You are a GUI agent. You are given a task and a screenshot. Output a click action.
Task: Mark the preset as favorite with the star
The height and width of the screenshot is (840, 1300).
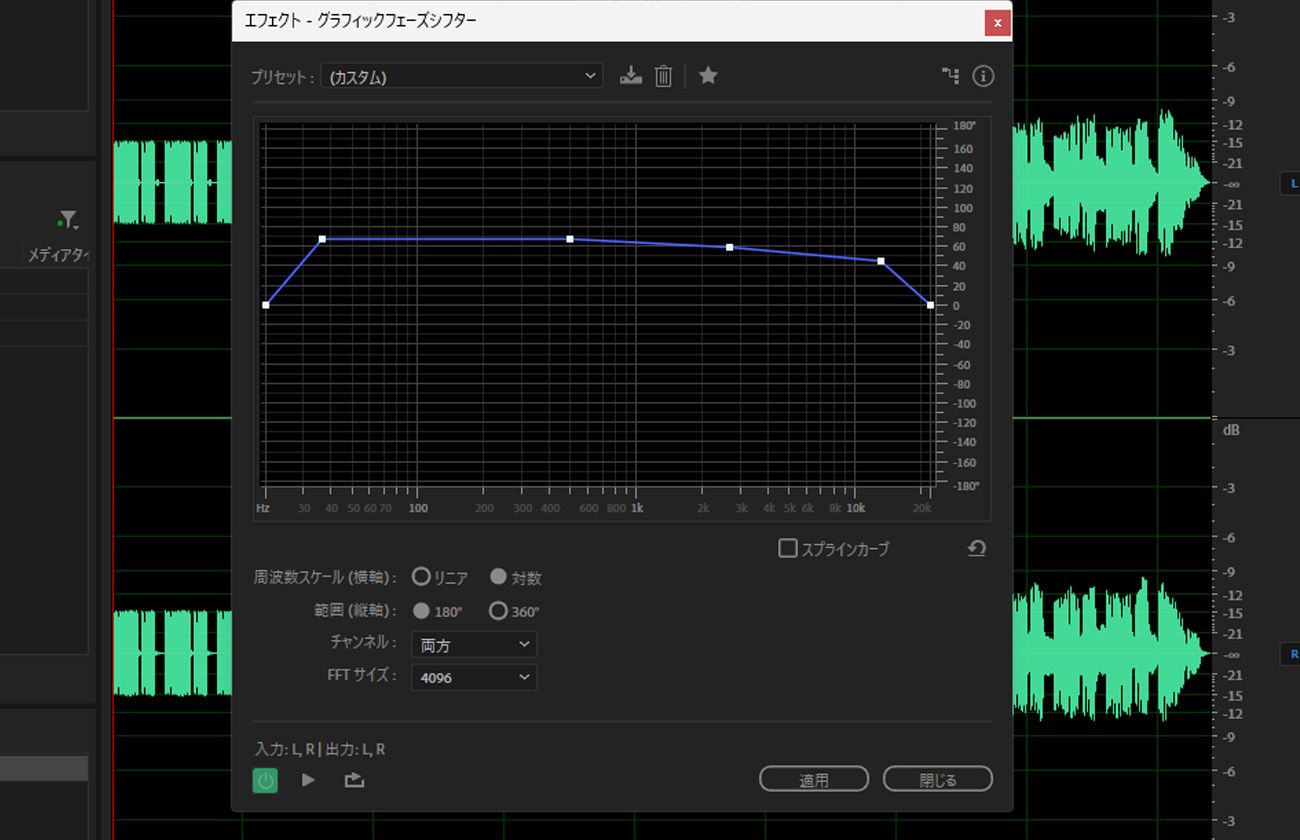pyautogui.click(x=708, y=75)
